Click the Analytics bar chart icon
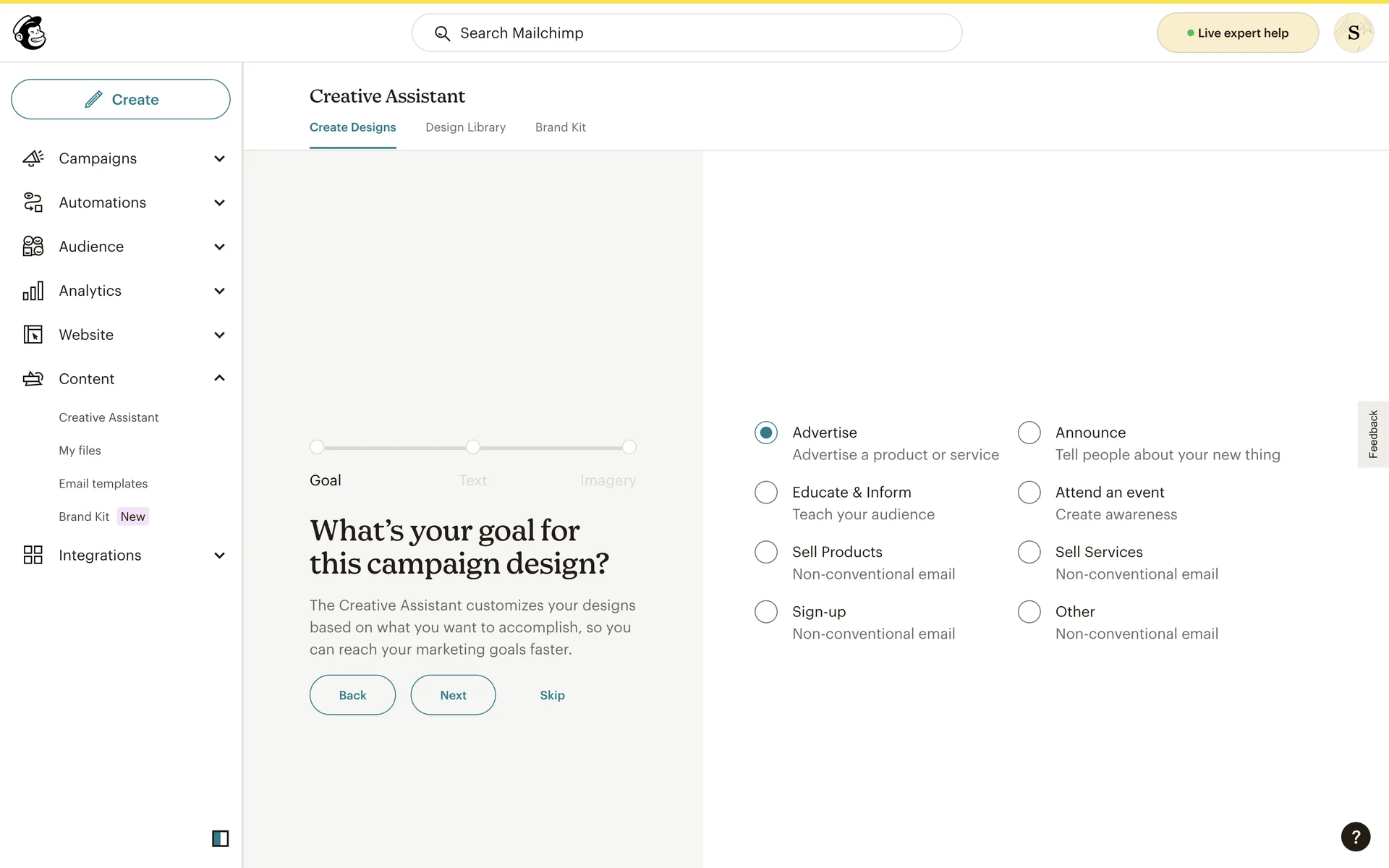This screenshot has height=868, width=1389. pyautogui.click(x=33, y=291)
